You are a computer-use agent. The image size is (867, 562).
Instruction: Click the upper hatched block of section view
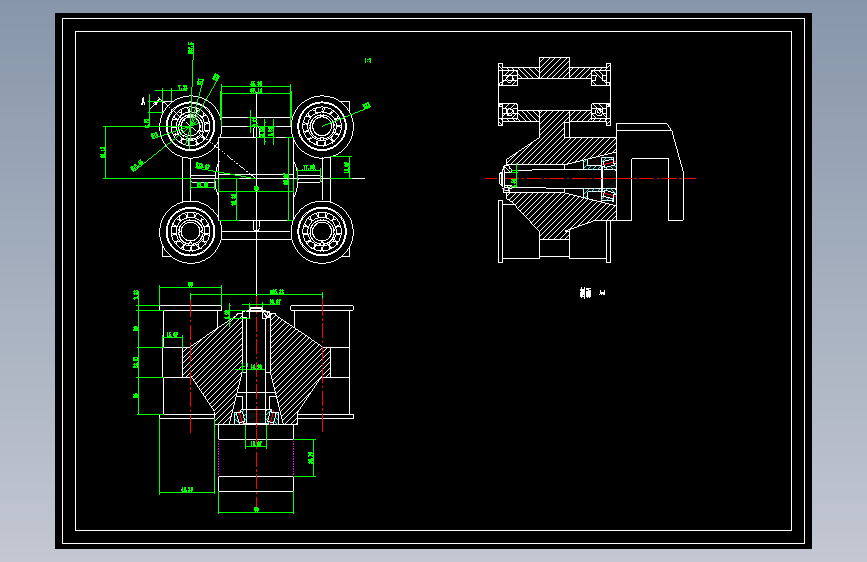click(555, 69)
